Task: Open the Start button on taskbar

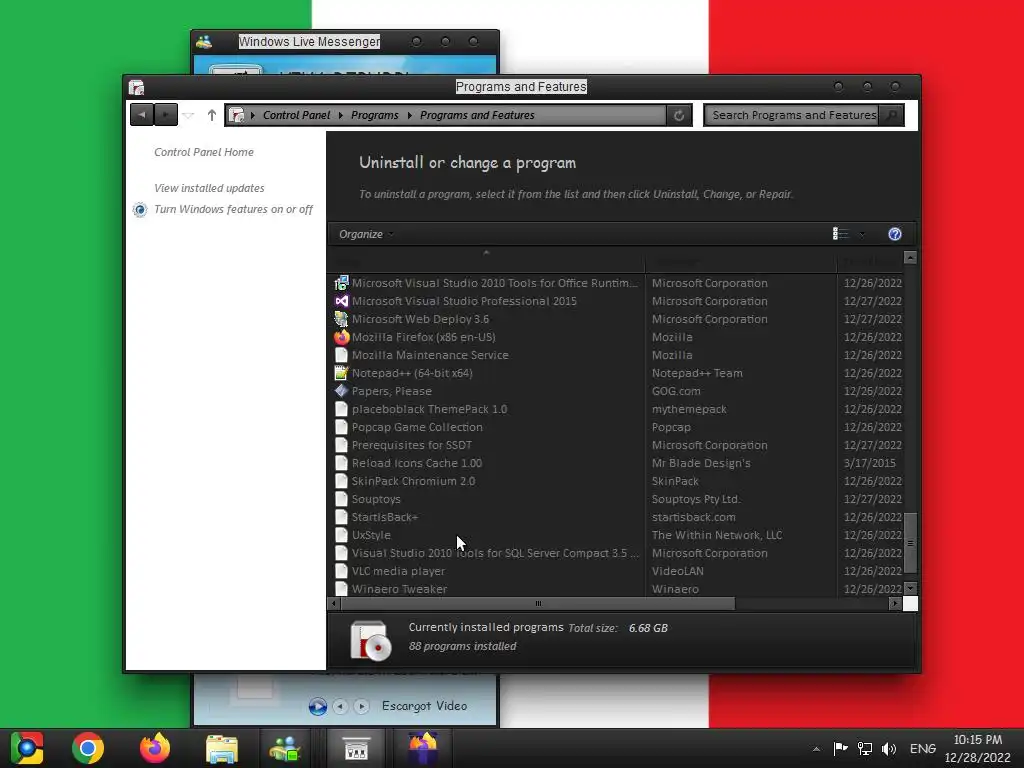Action: [x=27, y=748]
